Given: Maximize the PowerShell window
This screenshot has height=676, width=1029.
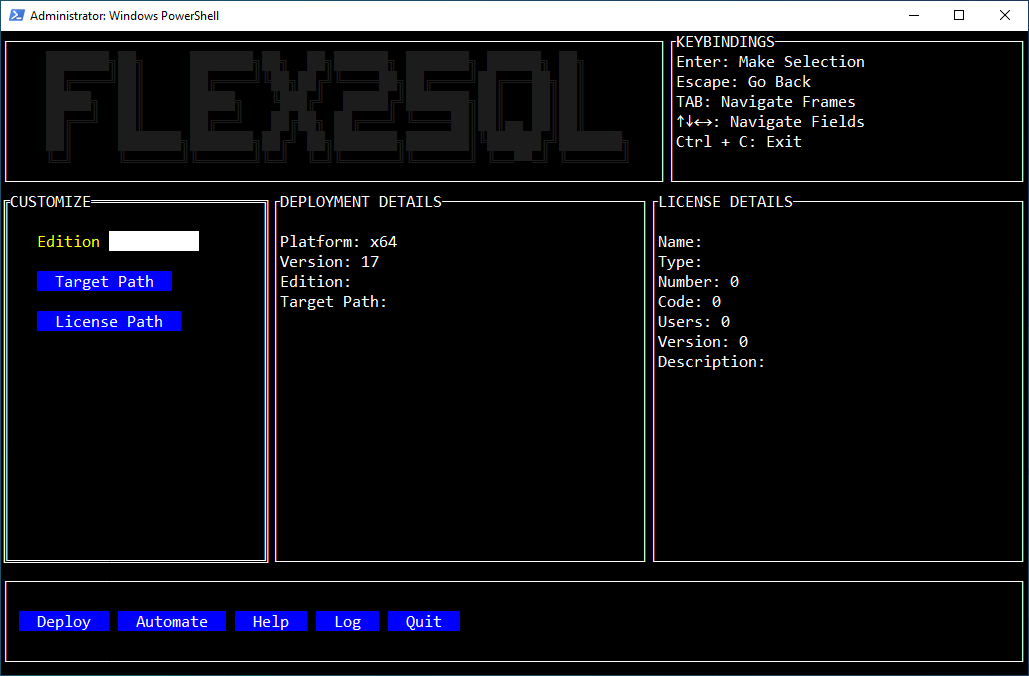Looking at the screenshot, I should tap(959, 15).
